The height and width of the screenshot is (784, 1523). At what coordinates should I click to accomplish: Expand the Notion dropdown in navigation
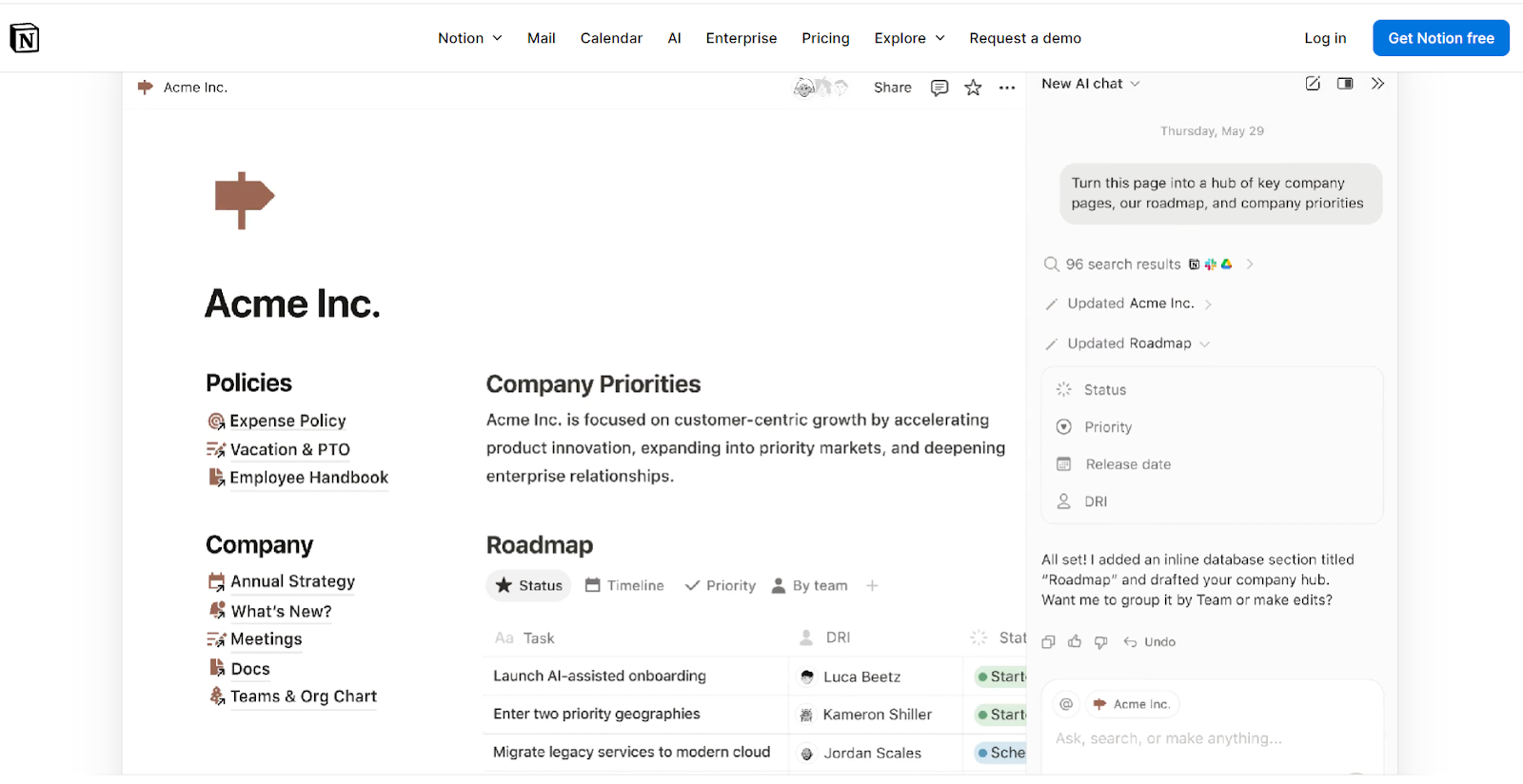pyautogui.click(x=469, y=38)
